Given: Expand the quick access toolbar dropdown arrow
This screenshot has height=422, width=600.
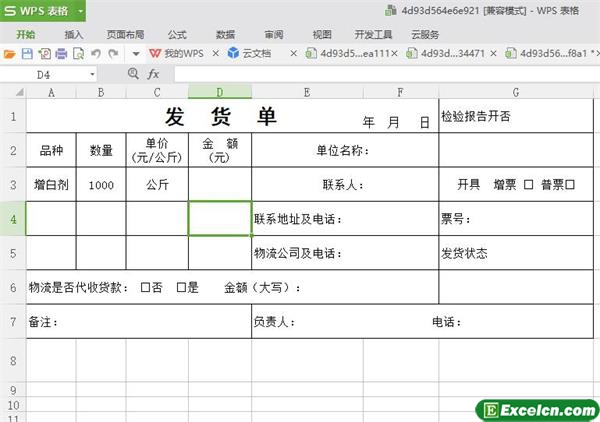Looking at the screenshot, I should 136,54.
